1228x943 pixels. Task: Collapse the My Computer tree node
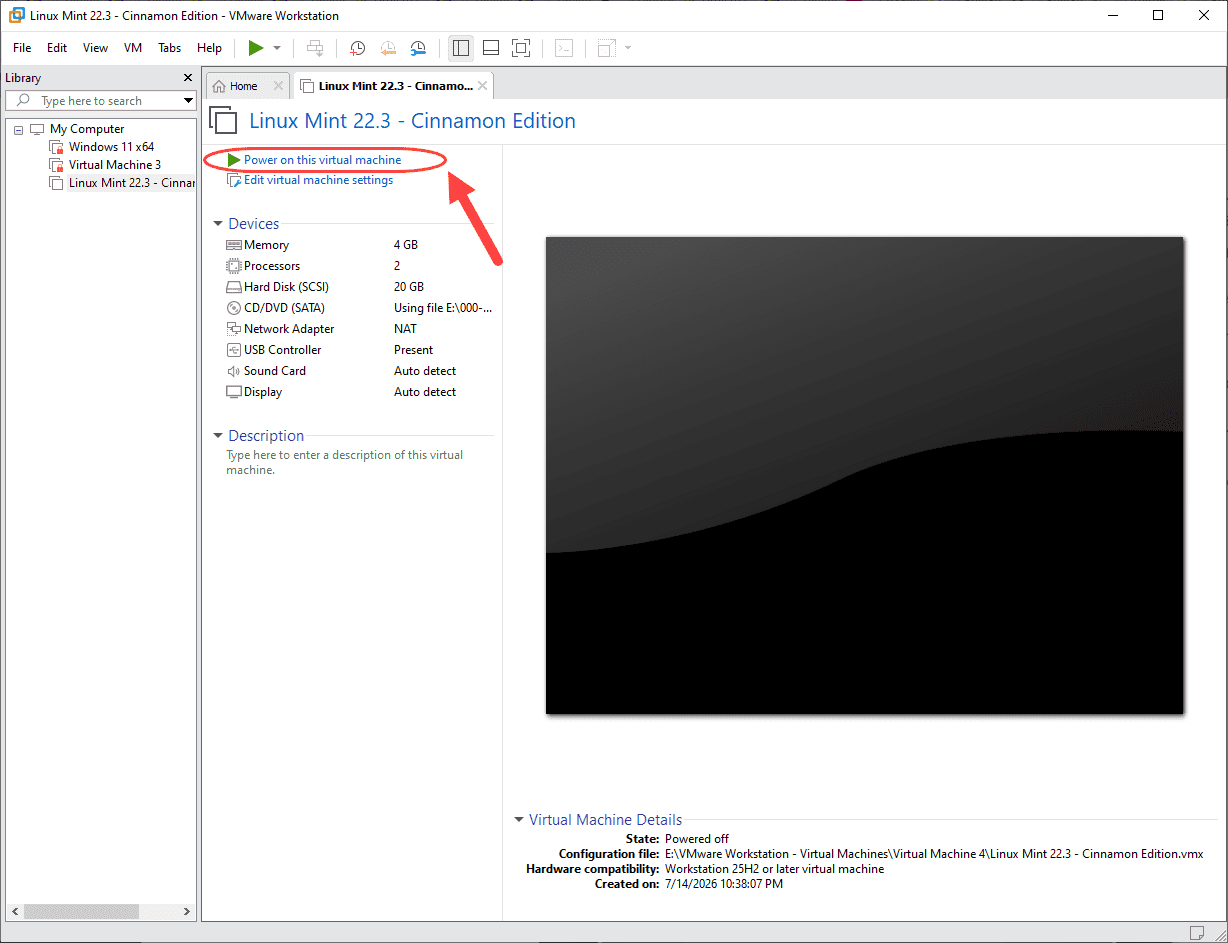(18, 129)
